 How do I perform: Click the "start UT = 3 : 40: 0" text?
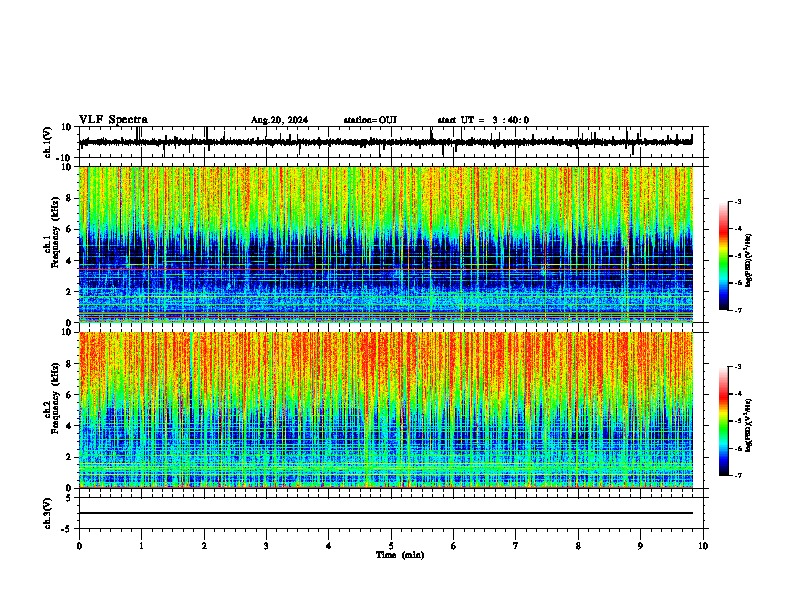tap(483, 120)
